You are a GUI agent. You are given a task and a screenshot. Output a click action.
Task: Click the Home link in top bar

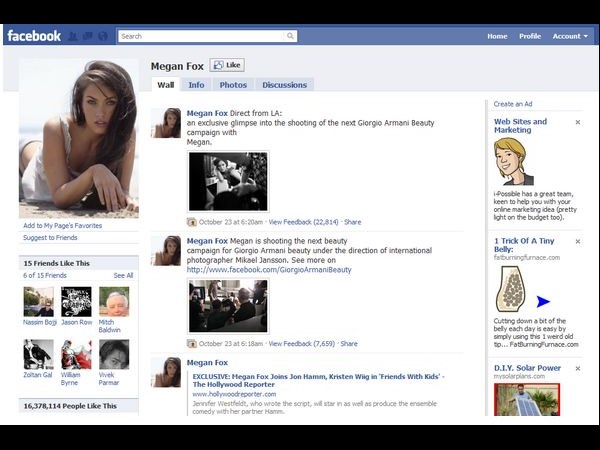point(497,36)
